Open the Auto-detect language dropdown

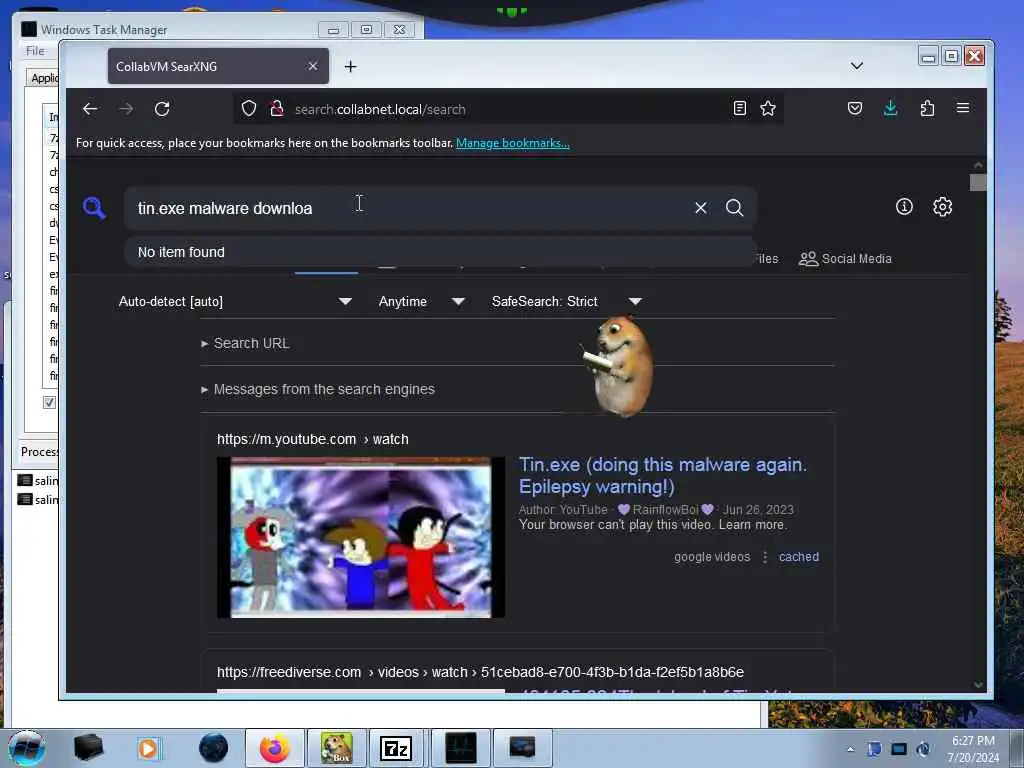tap(235, 302)
